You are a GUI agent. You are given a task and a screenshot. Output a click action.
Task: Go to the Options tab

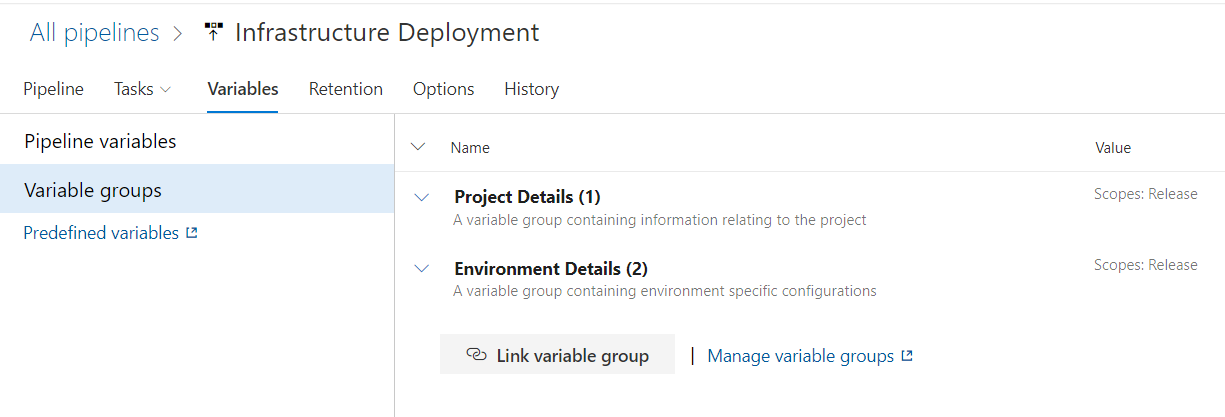coord(443,89)
